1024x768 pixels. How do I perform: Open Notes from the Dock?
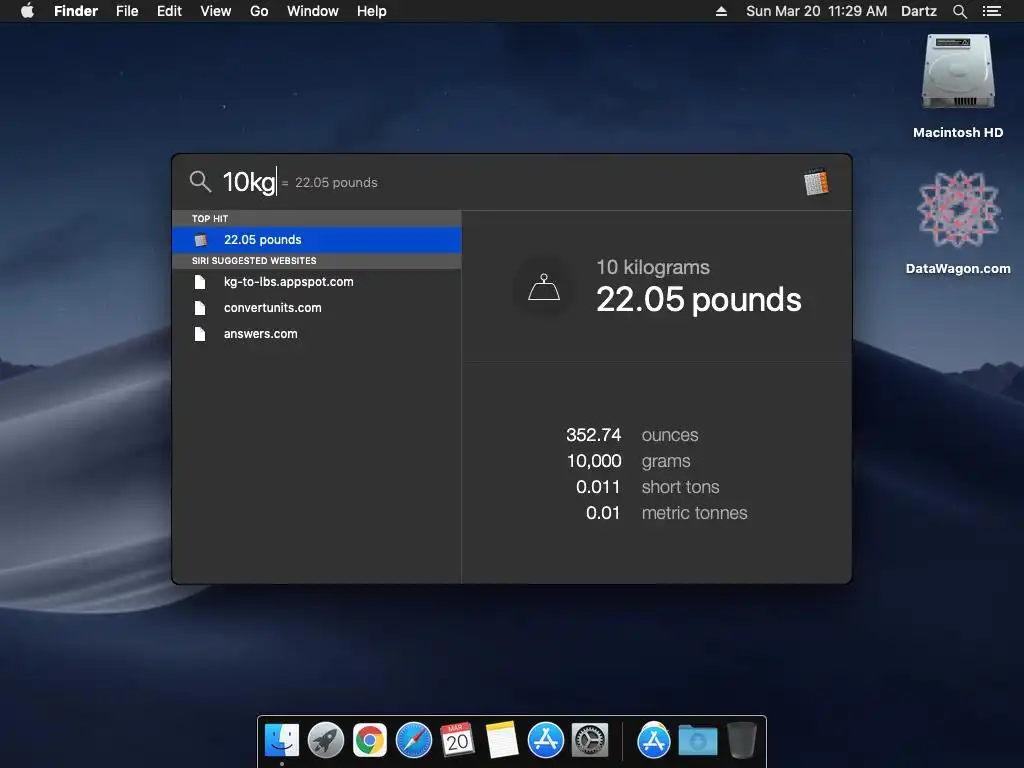[502, 740]
